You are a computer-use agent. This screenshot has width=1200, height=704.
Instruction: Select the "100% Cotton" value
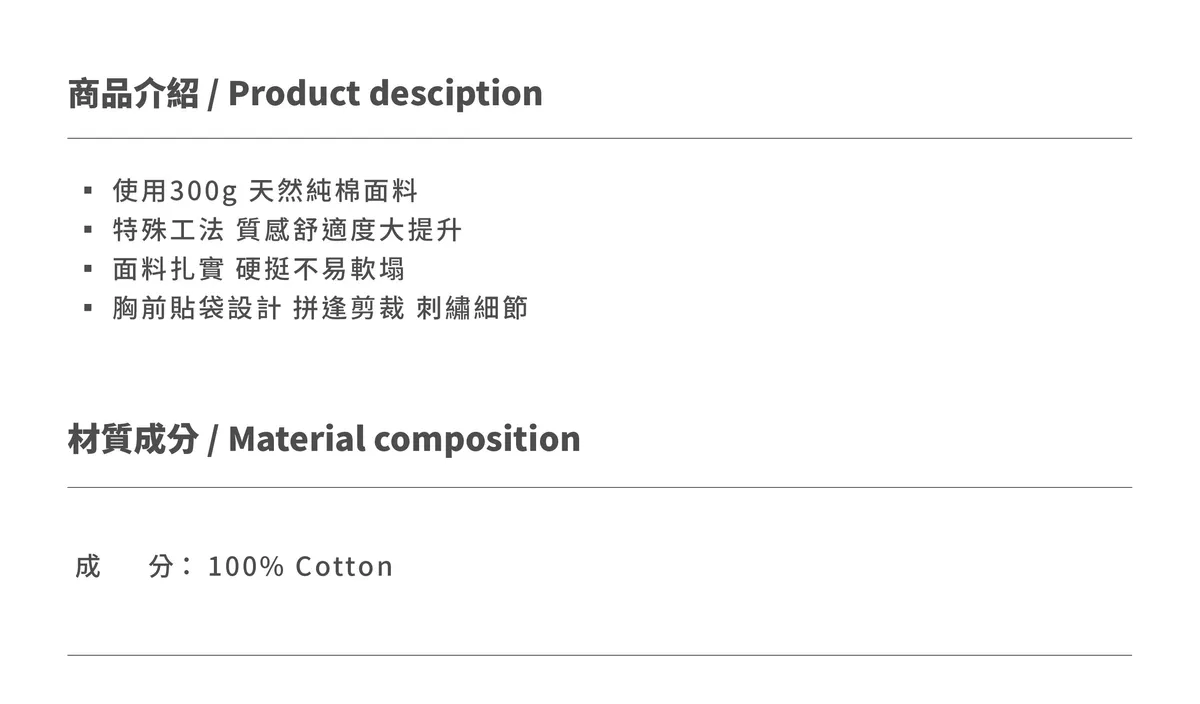pos(300,567)
